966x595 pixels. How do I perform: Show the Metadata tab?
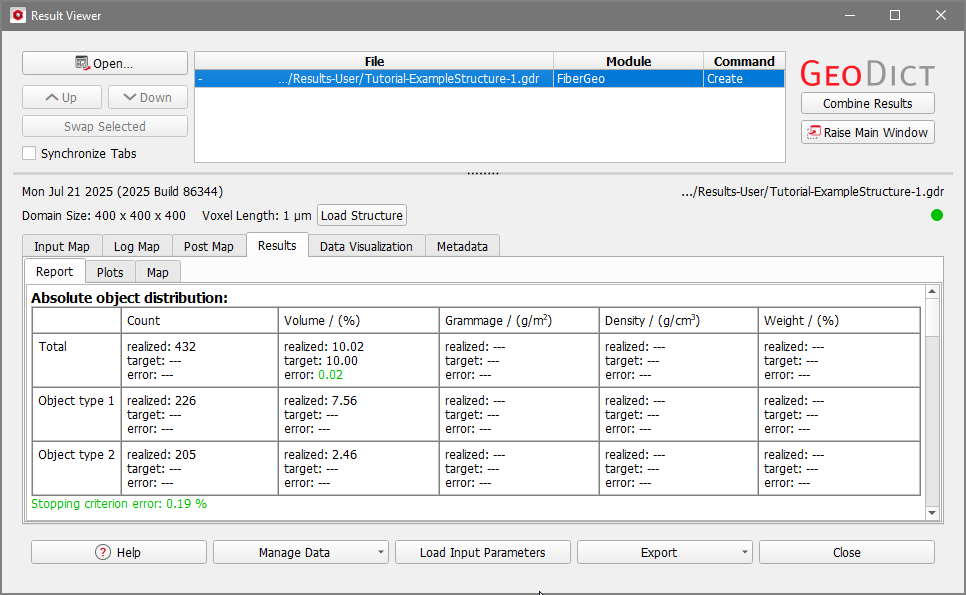click(x=462, y=246)
